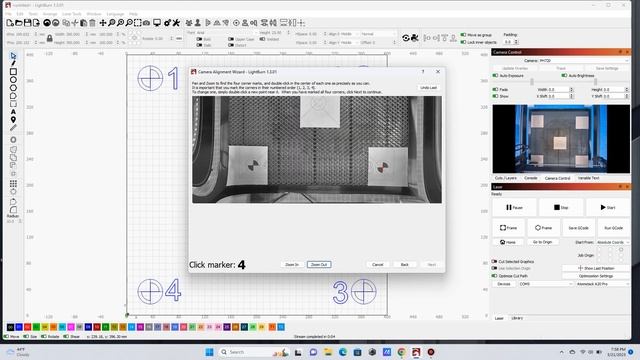This screenshot has width=640, height=360.
Task: Select the Position Laser marker tool
Action: click(x=13, y=120)
